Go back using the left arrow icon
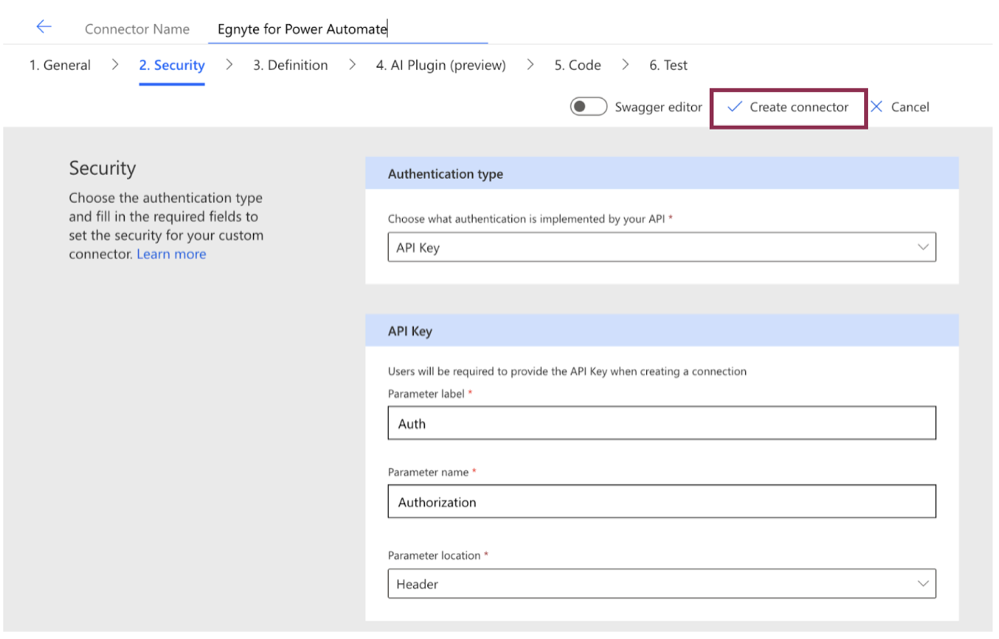Viewport: 999px width, 639px height. 43,27
